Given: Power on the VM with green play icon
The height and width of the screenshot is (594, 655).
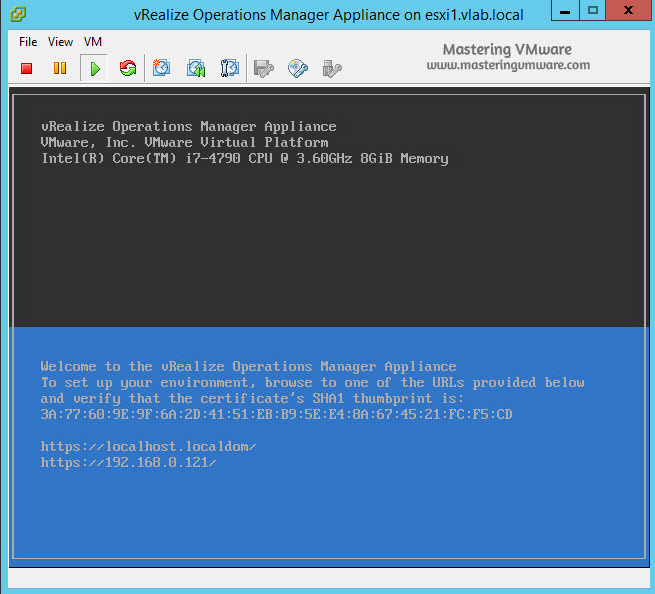Looking at the screenshot, I should coord(95,69).
